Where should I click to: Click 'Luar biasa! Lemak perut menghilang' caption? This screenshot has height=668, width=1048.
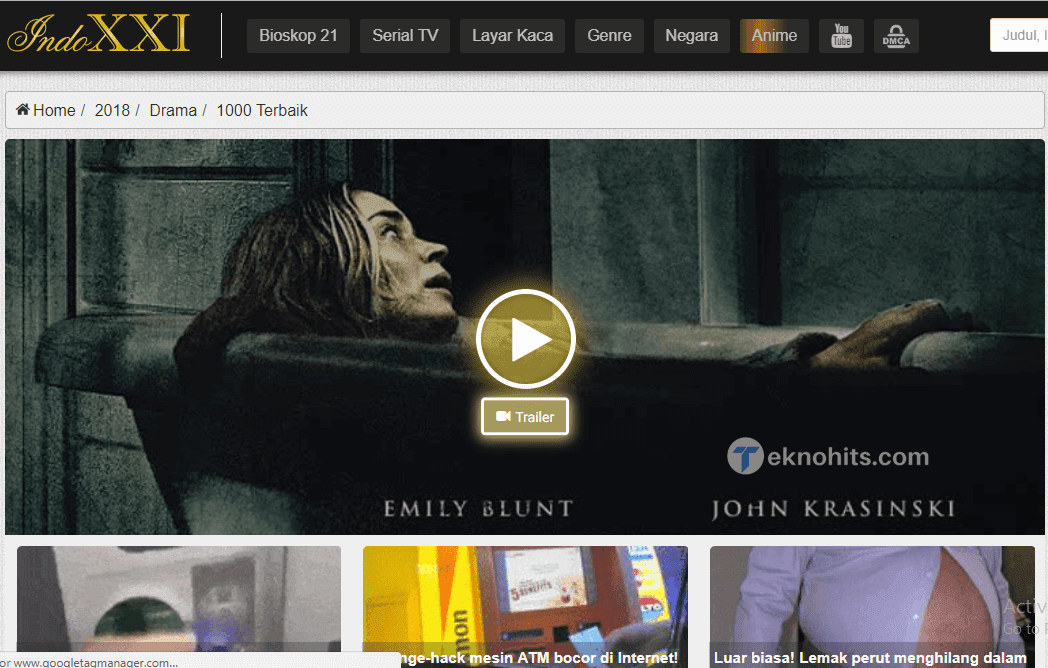click(x=870, y=658)
